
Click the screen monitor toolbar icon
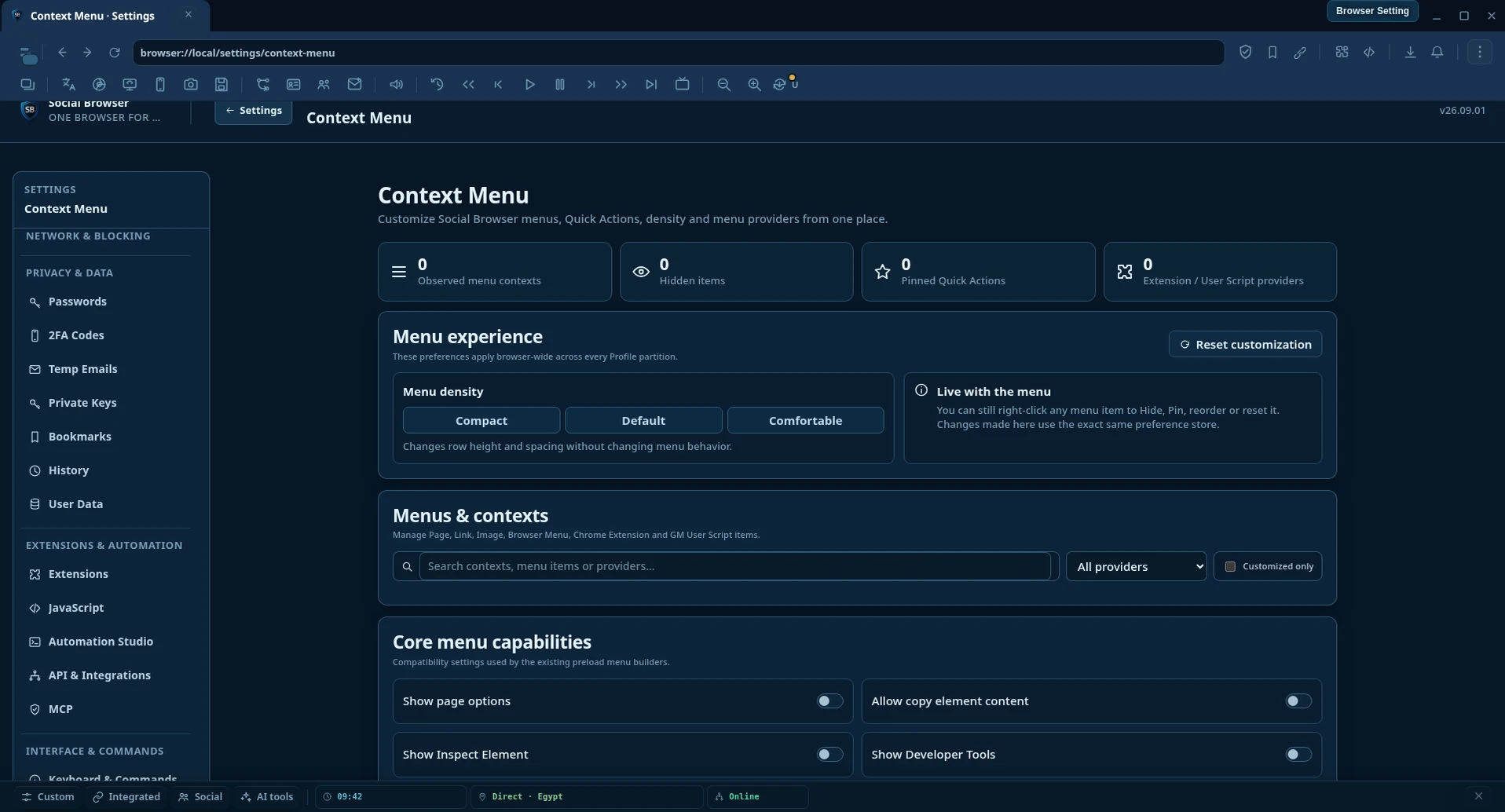click(x=130, y=85)
